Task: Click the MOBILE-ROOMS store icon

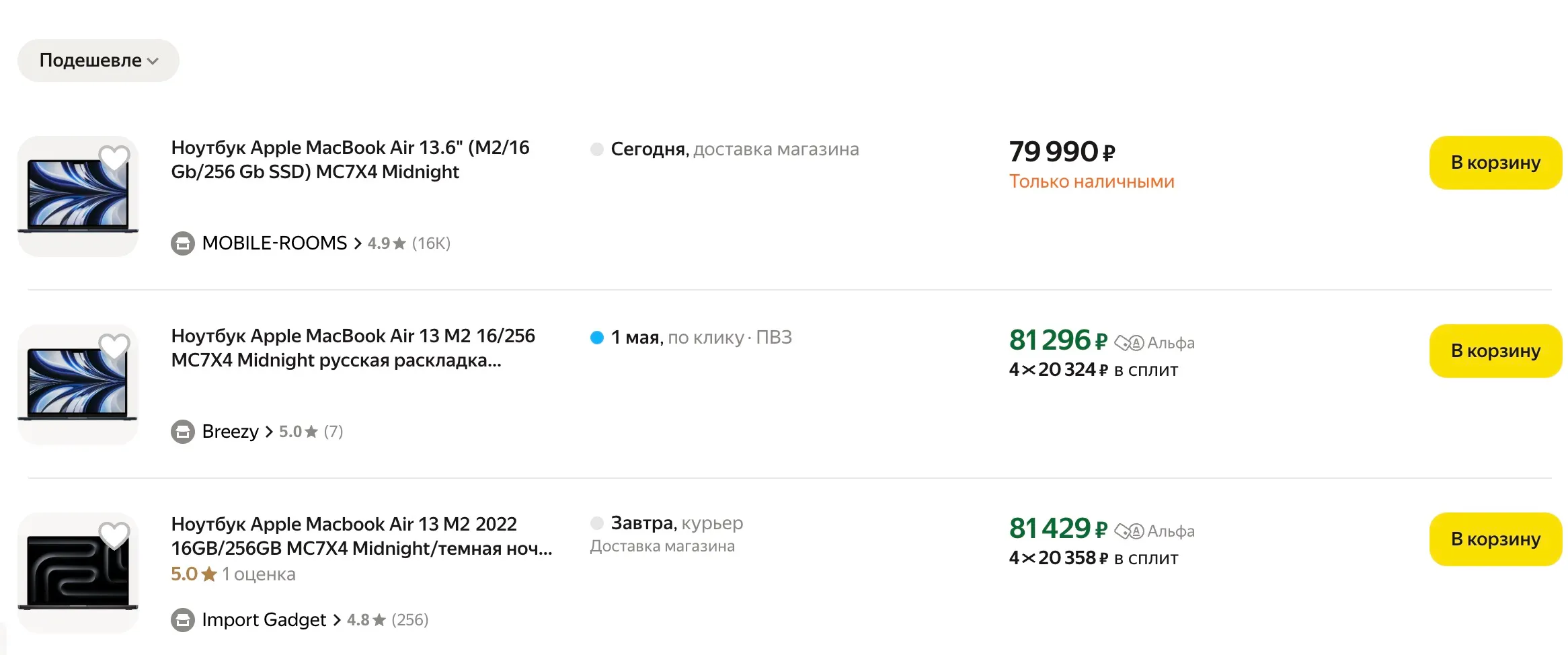Action: [x=182, y=243]
